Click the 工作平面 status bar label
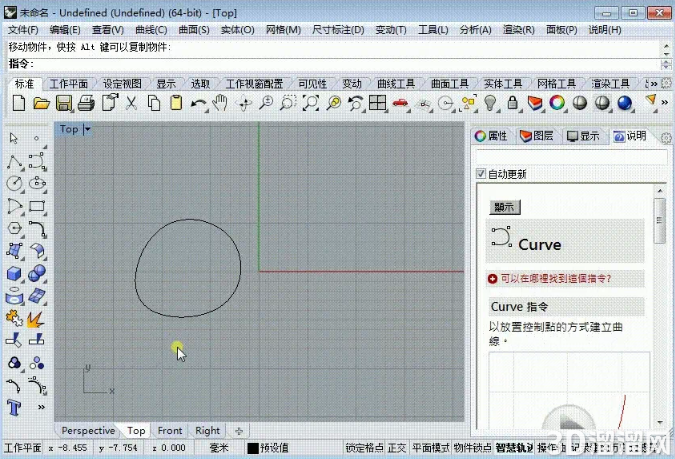Screen dimensions: 675x459 pyautogui.click(x=22, y=448)
